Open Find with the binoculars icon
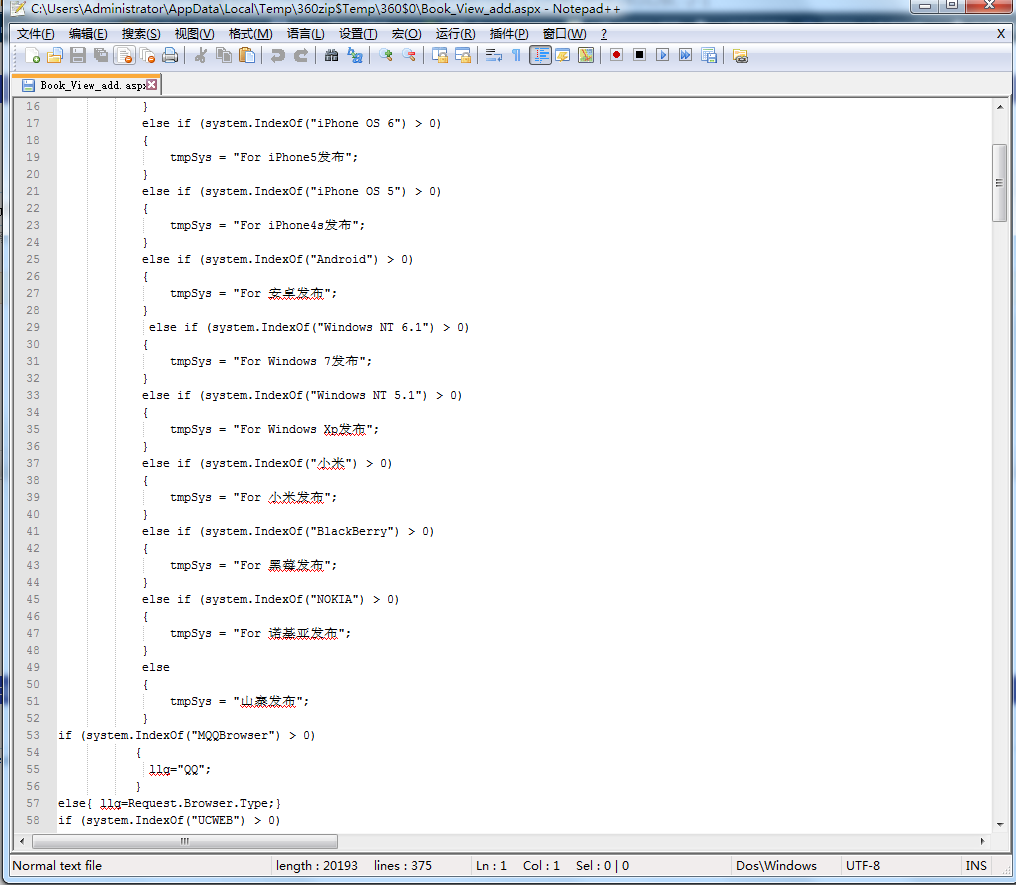This screenshot has height=885, width=1016. [331, 55]
